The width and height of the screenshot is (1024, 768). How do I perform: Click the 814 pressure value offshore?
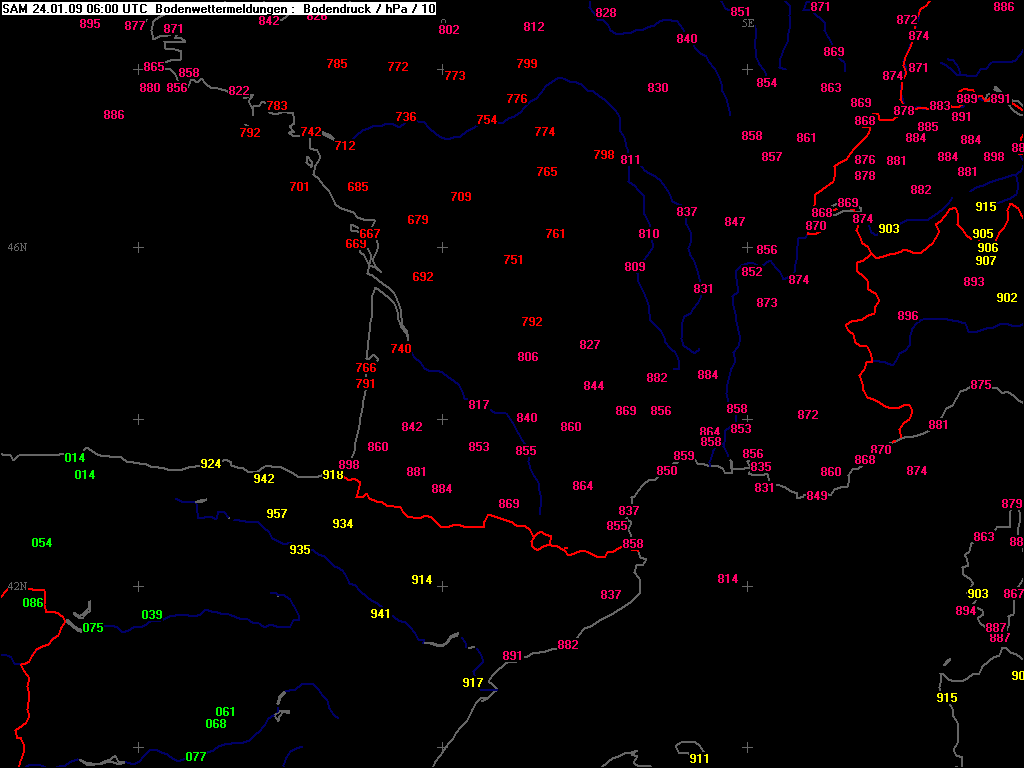[728, 579]
